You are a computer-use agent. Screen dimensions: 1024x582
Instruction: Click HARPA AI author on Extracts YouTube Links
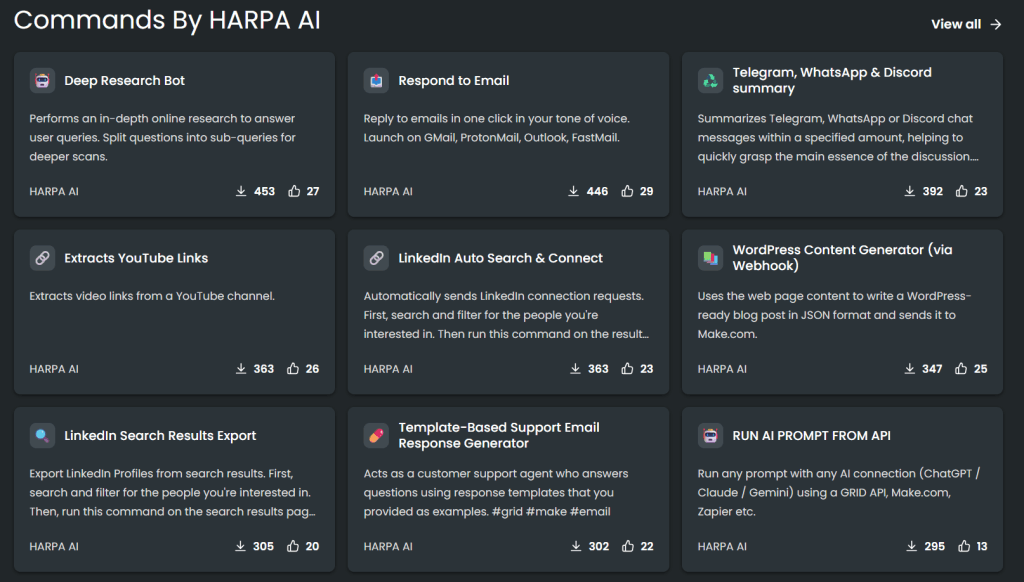pos(54,369)
